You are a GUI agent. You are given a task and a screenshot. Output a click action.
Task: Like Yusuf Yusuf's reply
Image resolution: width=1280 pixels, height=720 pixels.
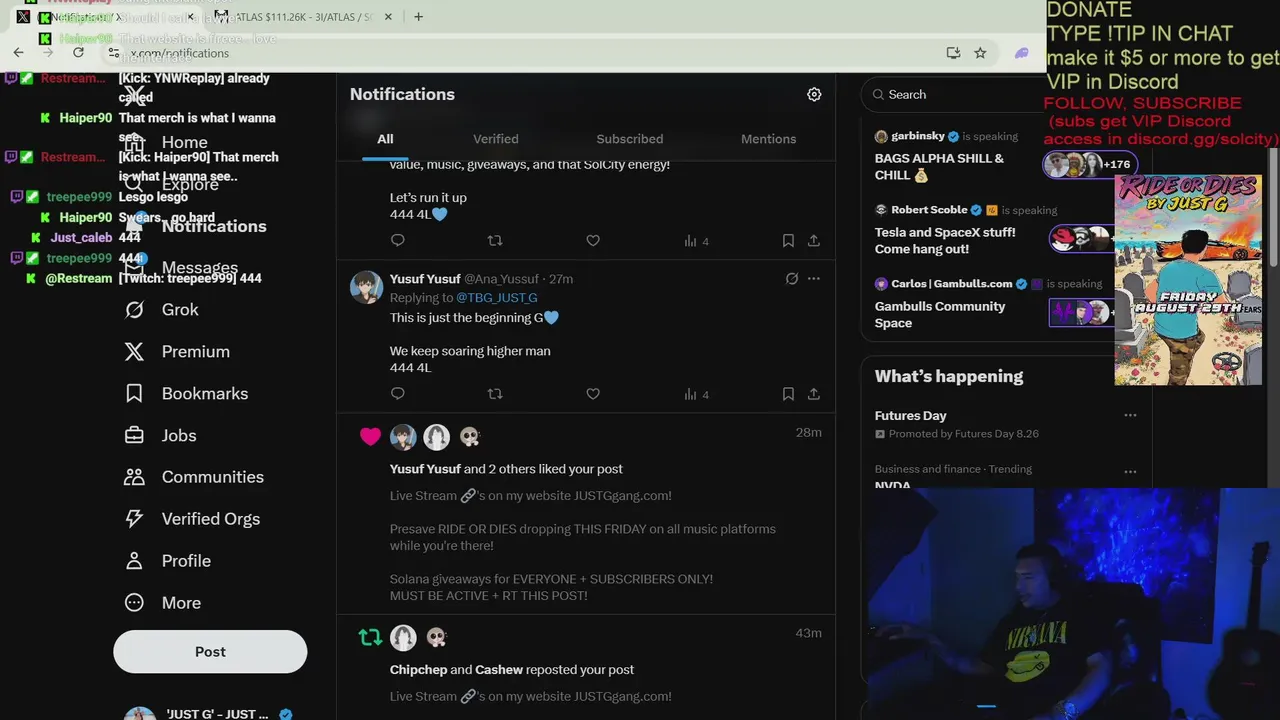point(593,394)
